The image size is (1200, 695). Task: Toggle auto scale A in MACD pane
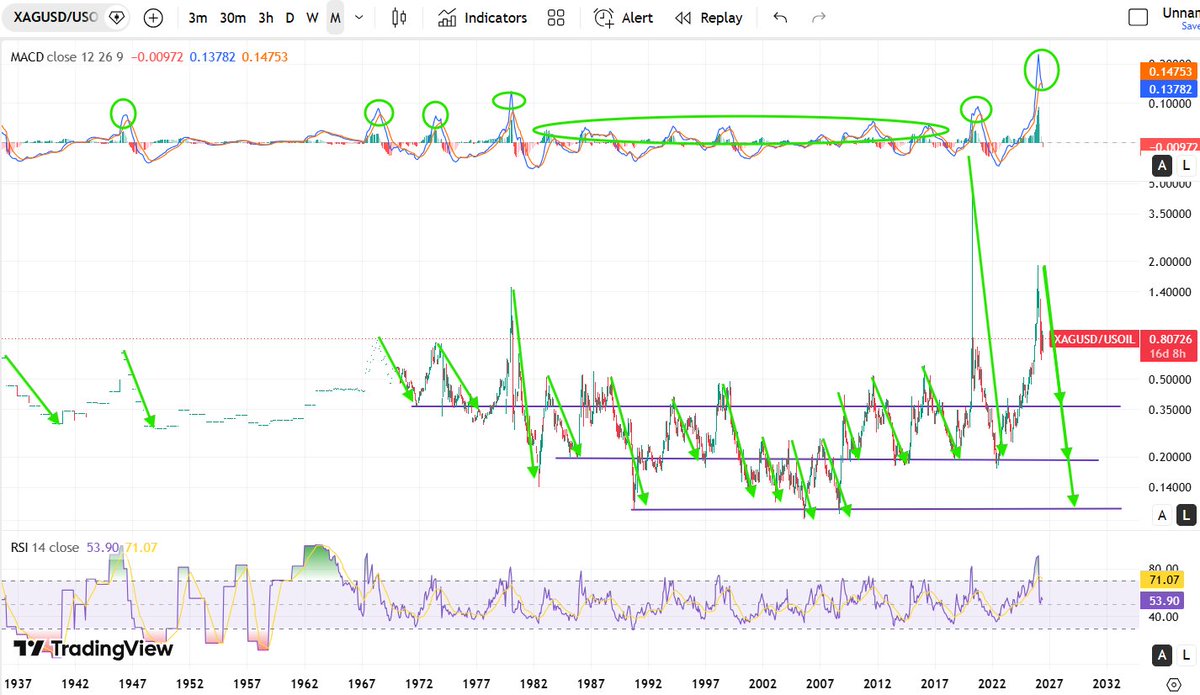coord(1162,166)
